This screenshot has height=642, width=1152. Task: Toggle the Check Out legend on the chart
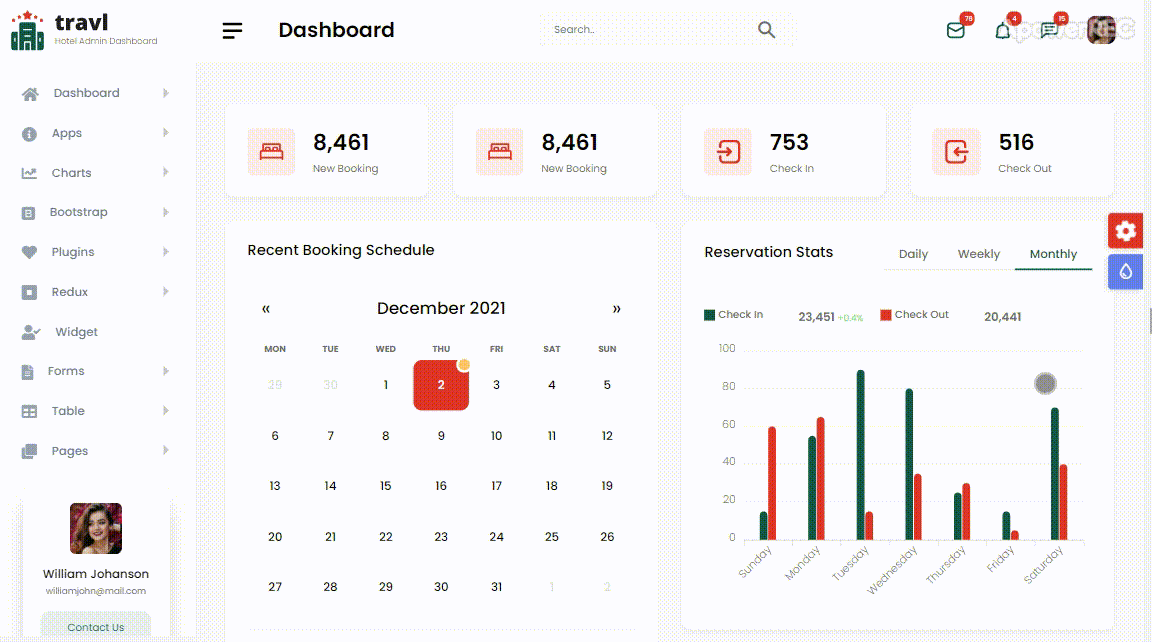click(915, 314)
